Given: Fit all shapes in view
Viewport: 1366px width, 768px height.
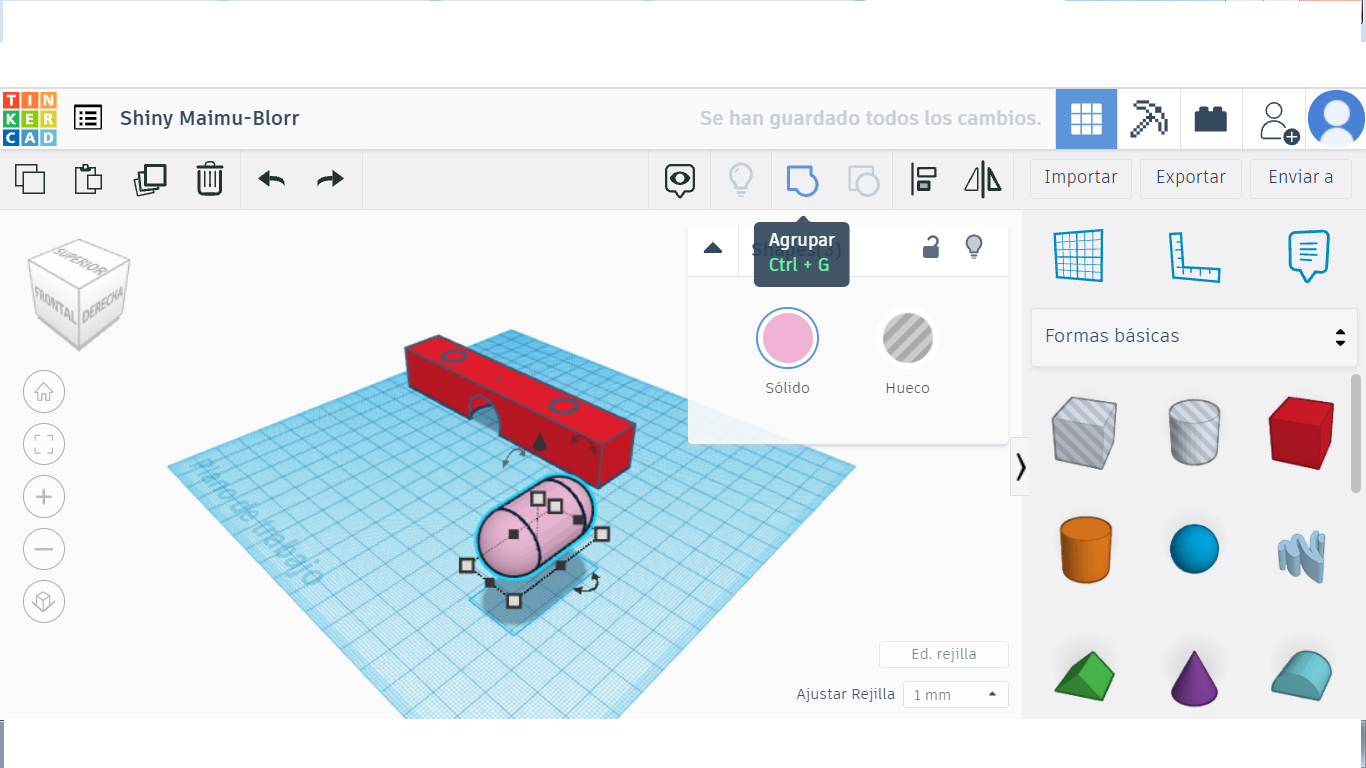Looking at the screenshot, I should (44, 444).
